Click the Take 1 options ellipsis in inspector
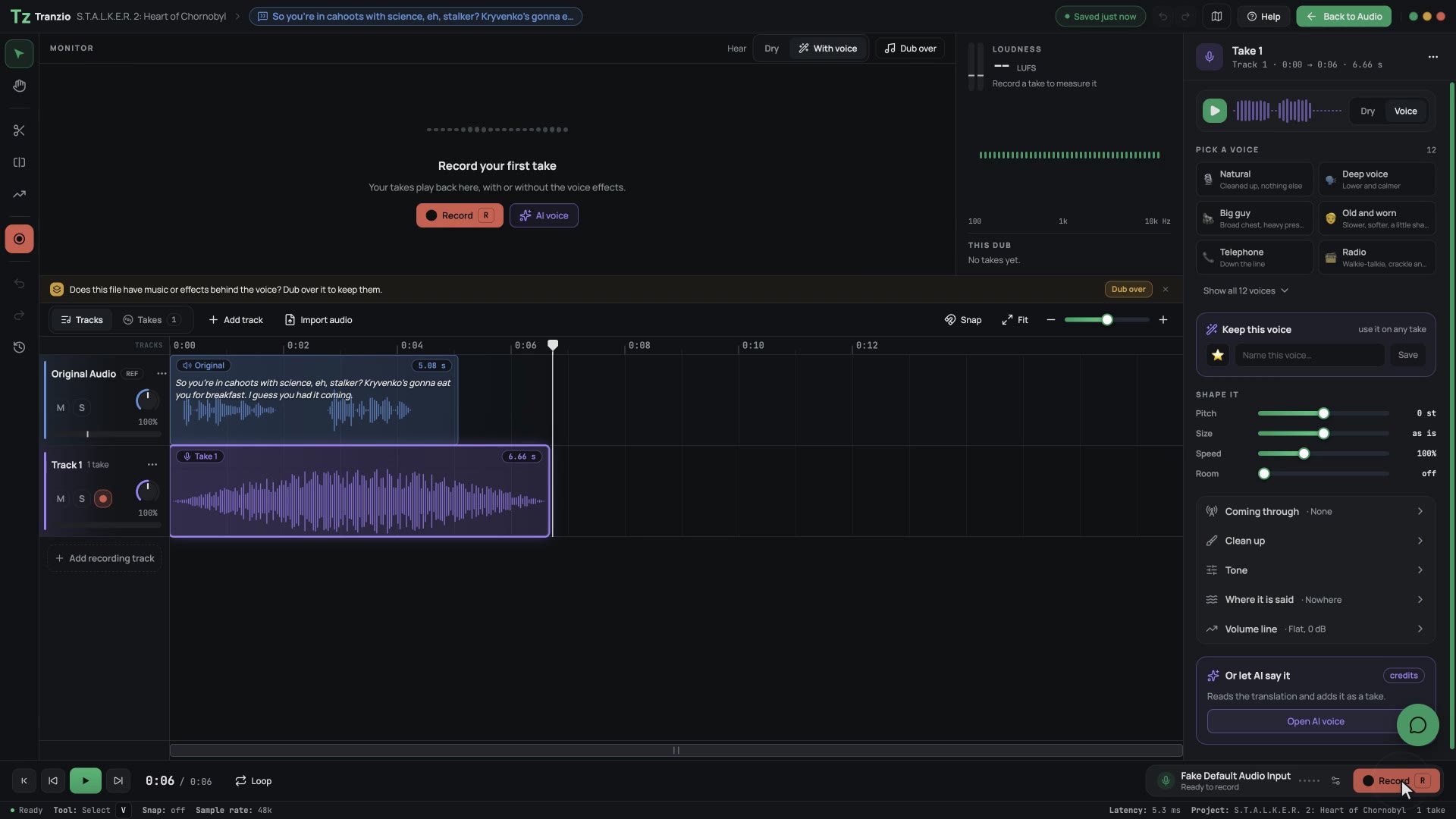 coord(1432,57)
